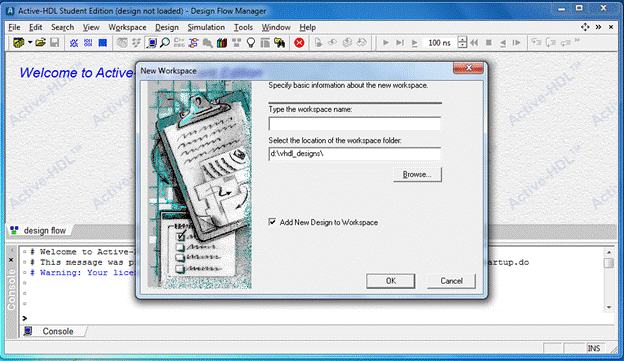Click the workspace name input field
Screen dimensions: 624x361
(x=355, y=124)
